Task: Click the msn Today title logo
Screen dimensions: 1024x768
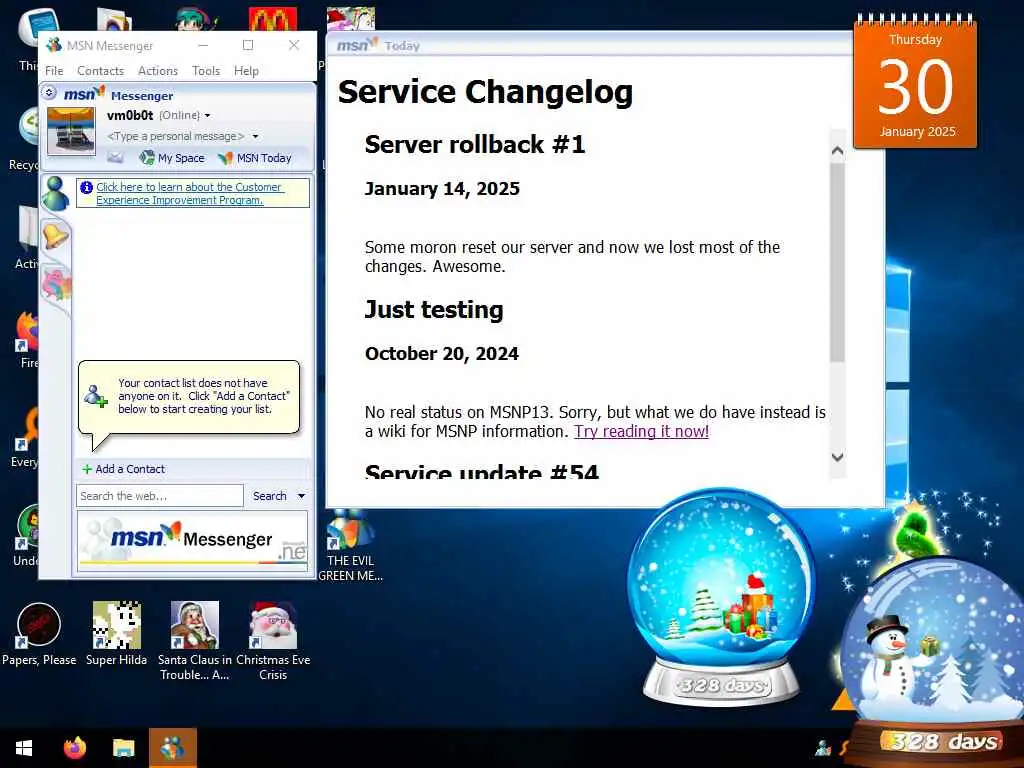Action: pos(357,45)
